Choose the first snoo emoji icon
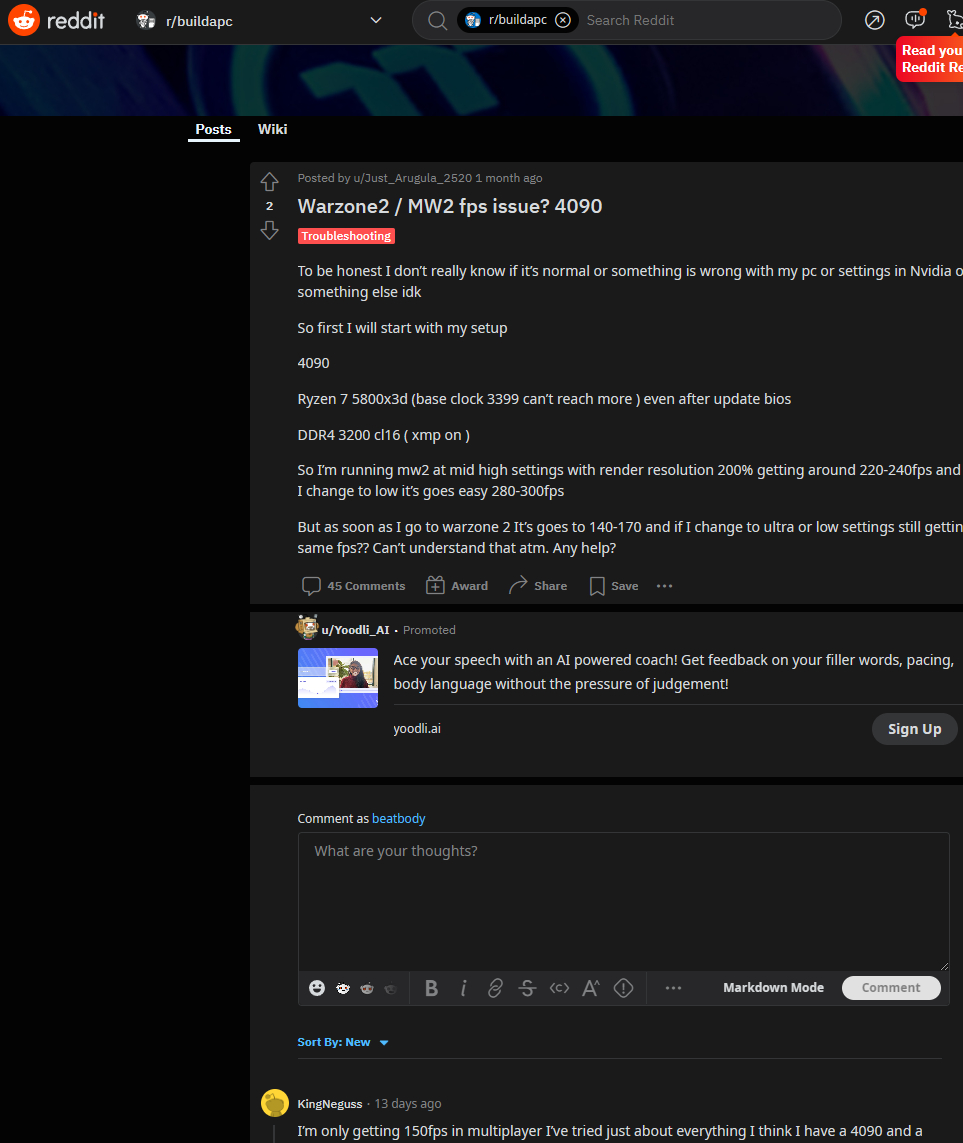 [x=343, y=988]
